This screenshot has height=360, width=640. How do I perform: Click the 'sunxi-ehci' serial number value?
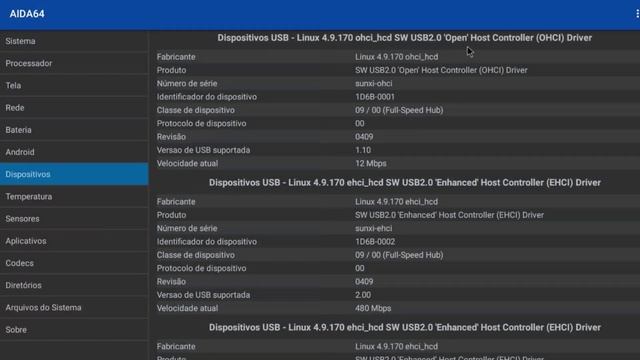tap(373, 228)
